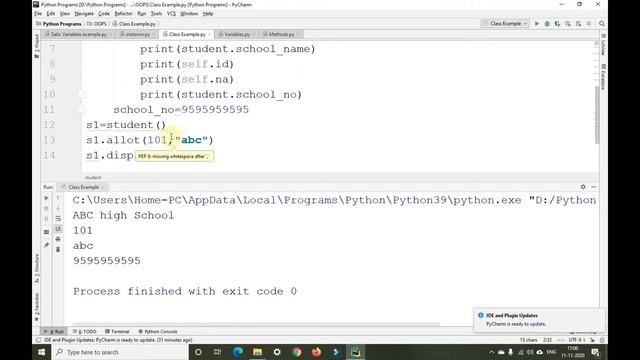Toggle the read-only lock icon in status bar
The height and width of the screenshot is (360, 640).
point(592,340)
